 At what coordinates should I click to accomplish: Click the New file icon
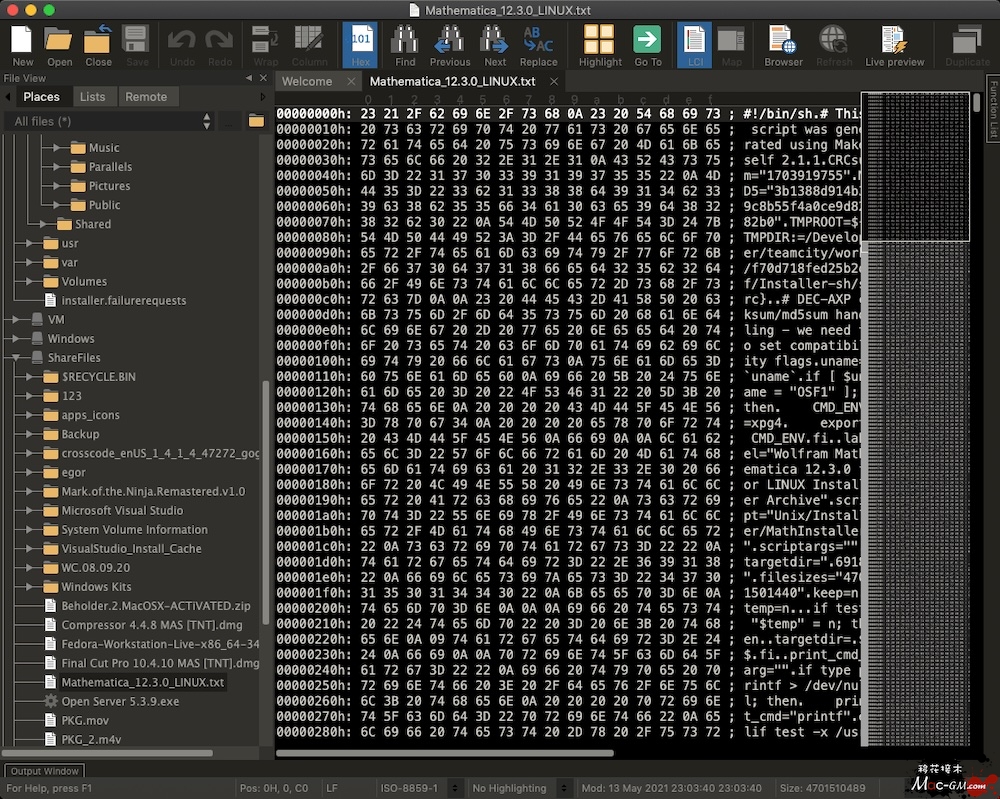coord(22,45)
